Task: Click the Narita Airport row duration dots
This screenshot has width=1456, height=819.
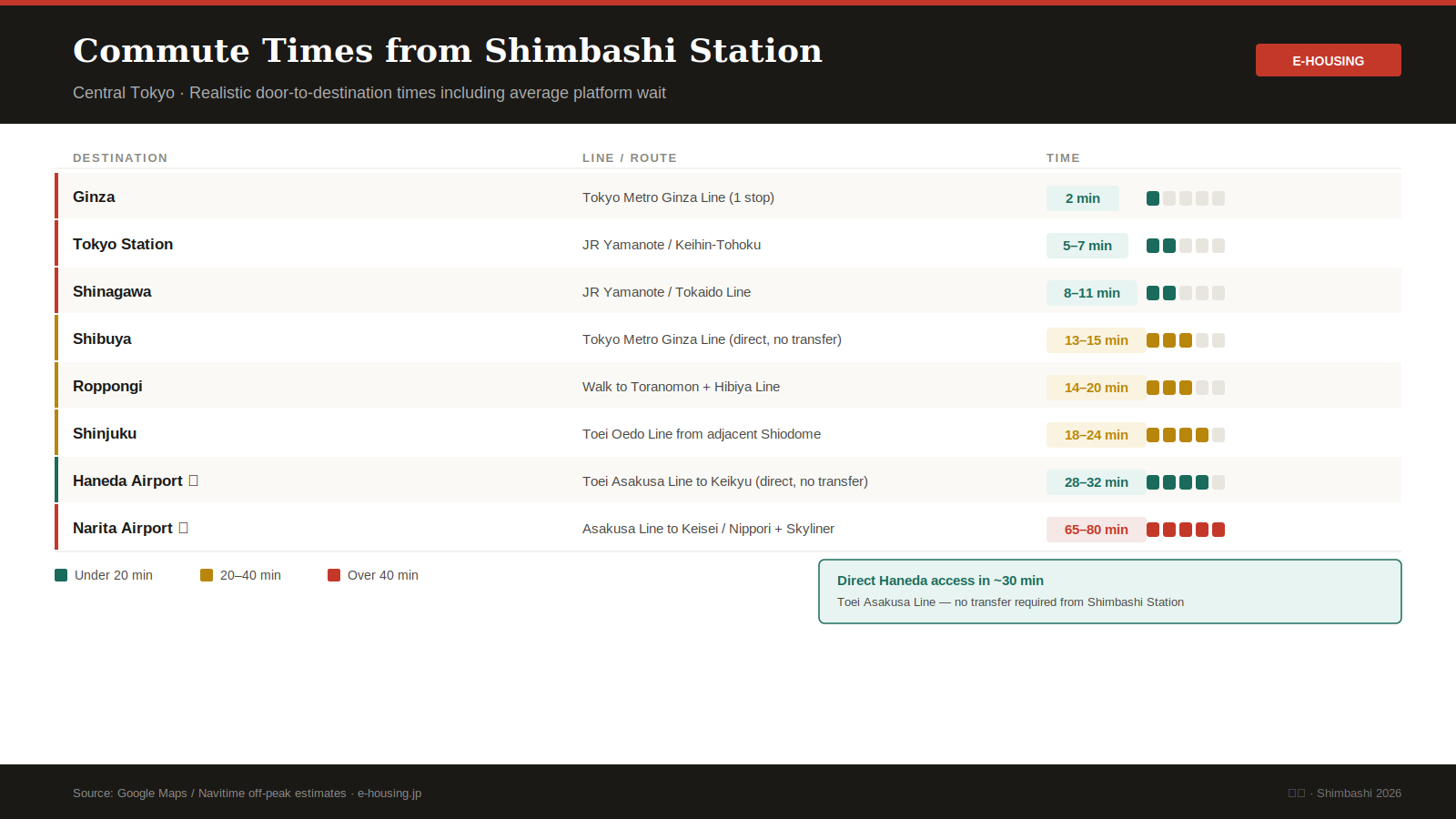Action: point(1186,530)
